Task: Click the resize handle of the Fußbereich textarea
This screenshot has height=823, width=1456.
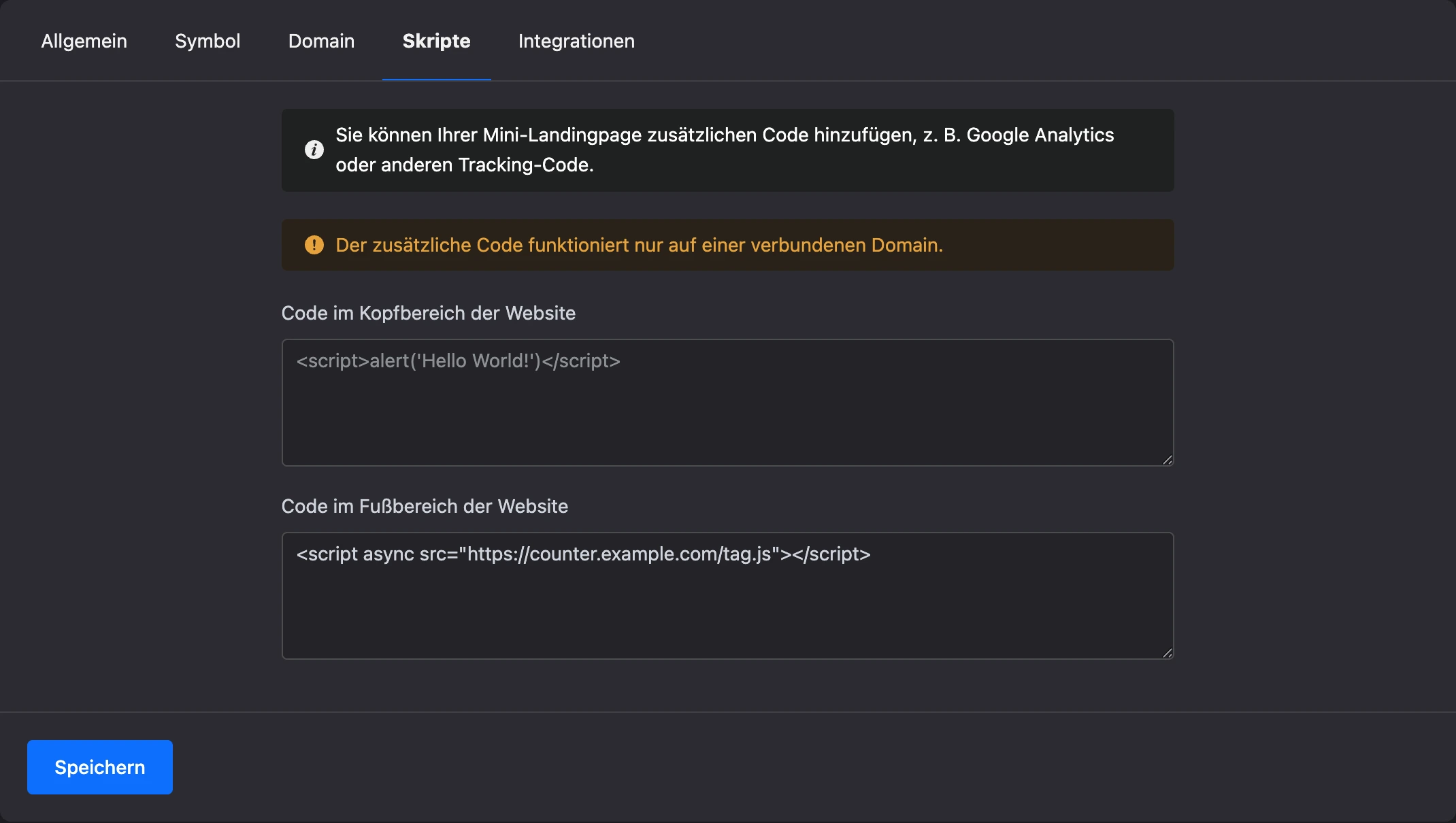Action: (1167, 653)
